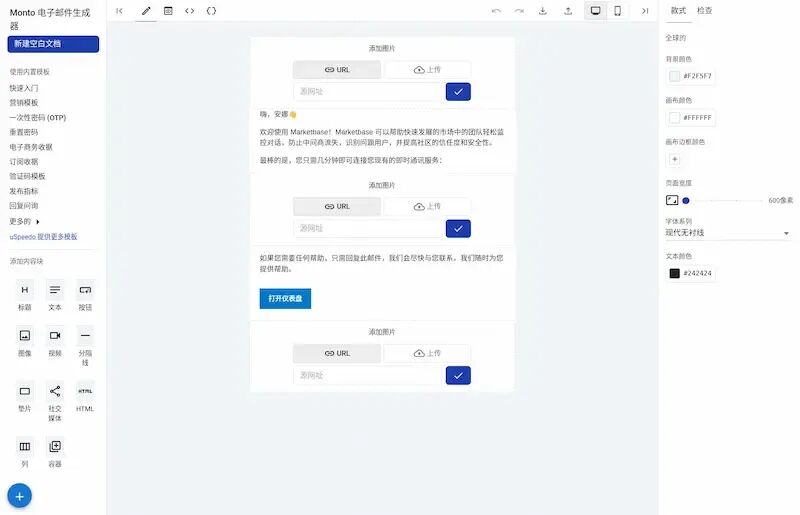Download the email document
Image resolution: width=800 pixels, height=515 pixels.
pos(543,11)
